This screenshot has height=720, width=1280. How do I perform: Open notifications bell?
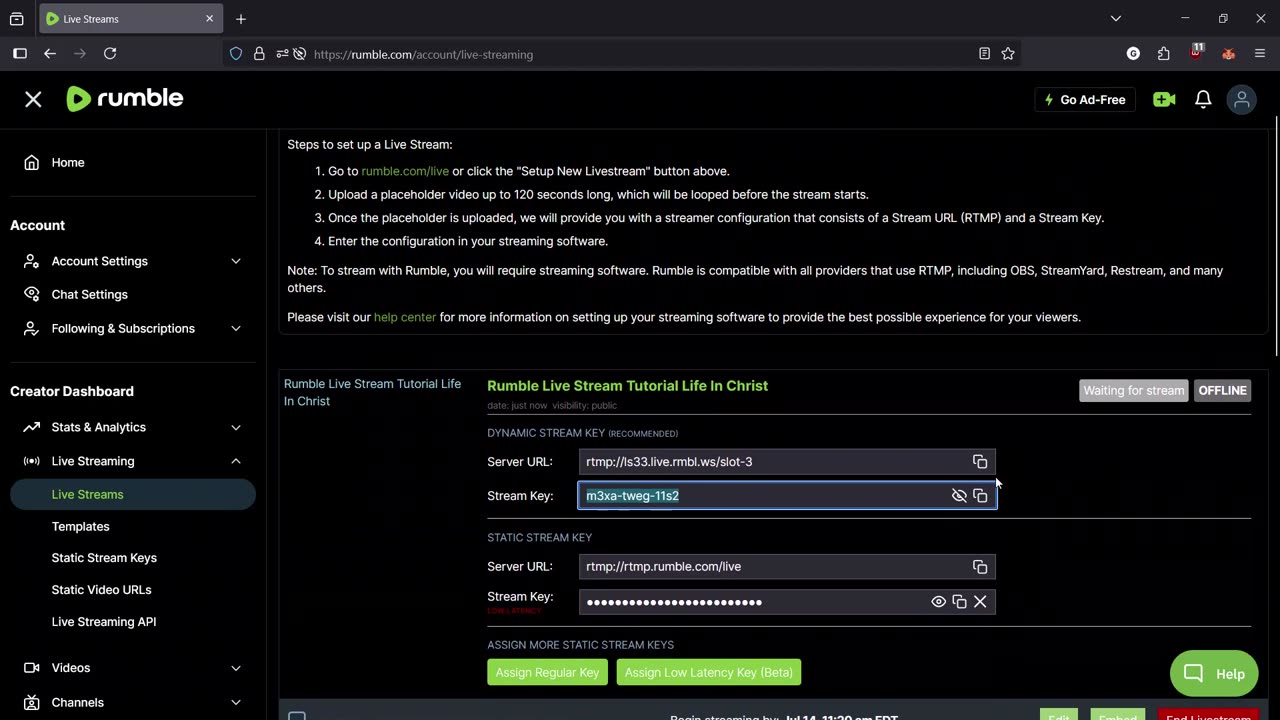(1203, 99)
